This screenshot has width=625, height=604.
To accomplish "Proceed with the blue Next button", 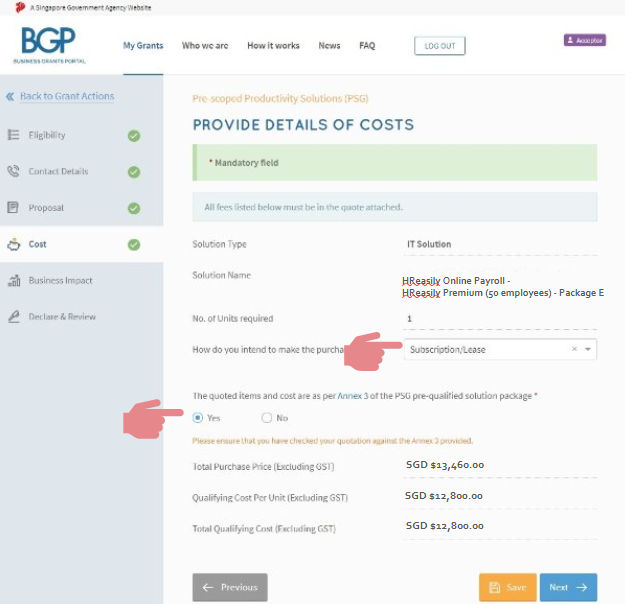I will [x=568, y=587].
